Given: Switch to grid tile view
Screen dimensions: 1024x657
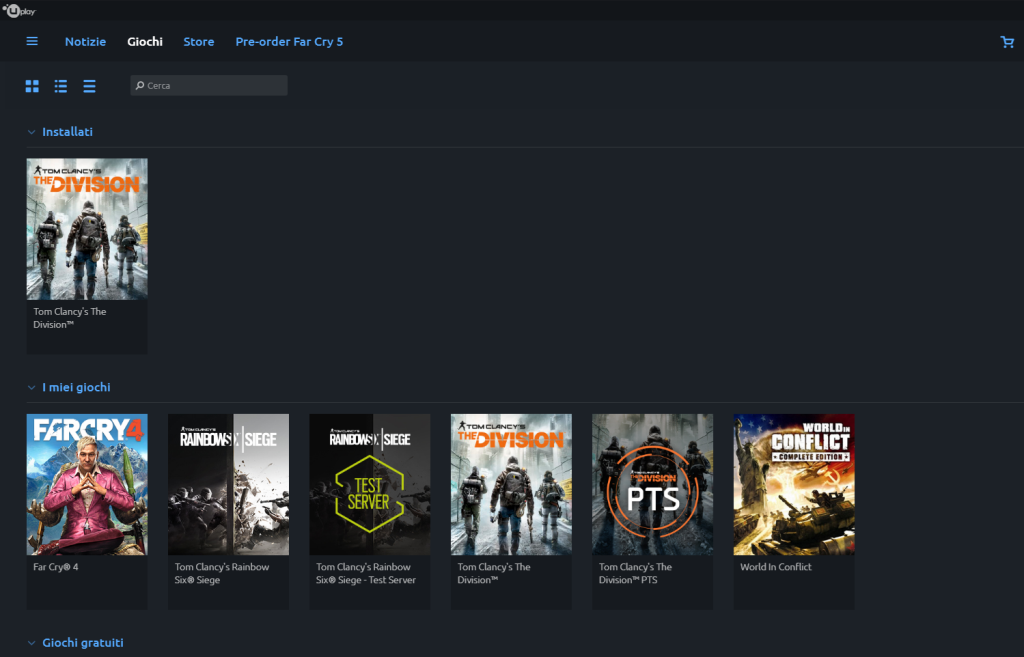Looking at the screenshot, I should [x=32, y=86].
